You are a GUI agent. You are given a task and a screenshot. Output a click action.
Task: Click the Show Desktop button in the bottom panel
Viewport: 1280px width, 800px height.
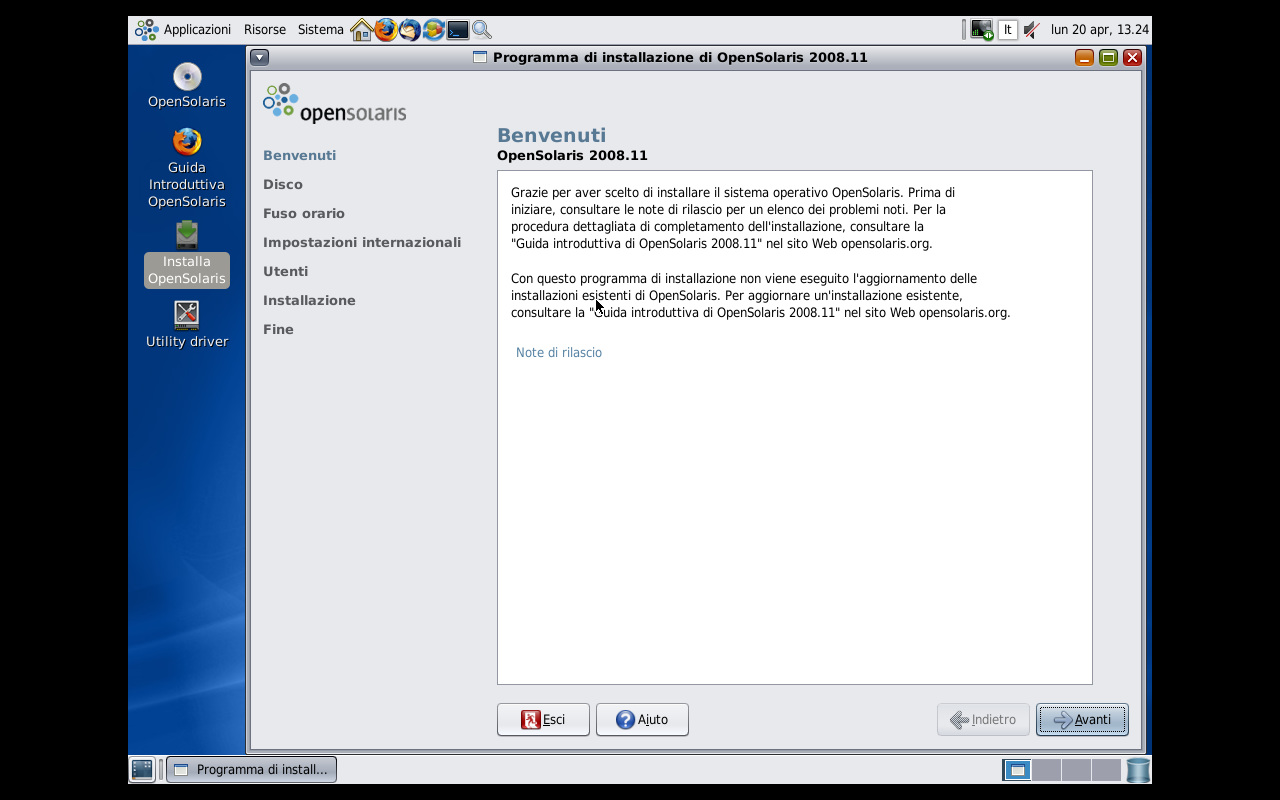[142, 769]
